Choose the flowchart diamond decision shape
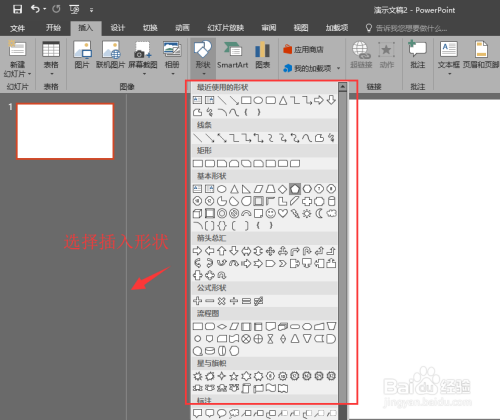Viewport: 500px width, 420px height. [222, 326]
